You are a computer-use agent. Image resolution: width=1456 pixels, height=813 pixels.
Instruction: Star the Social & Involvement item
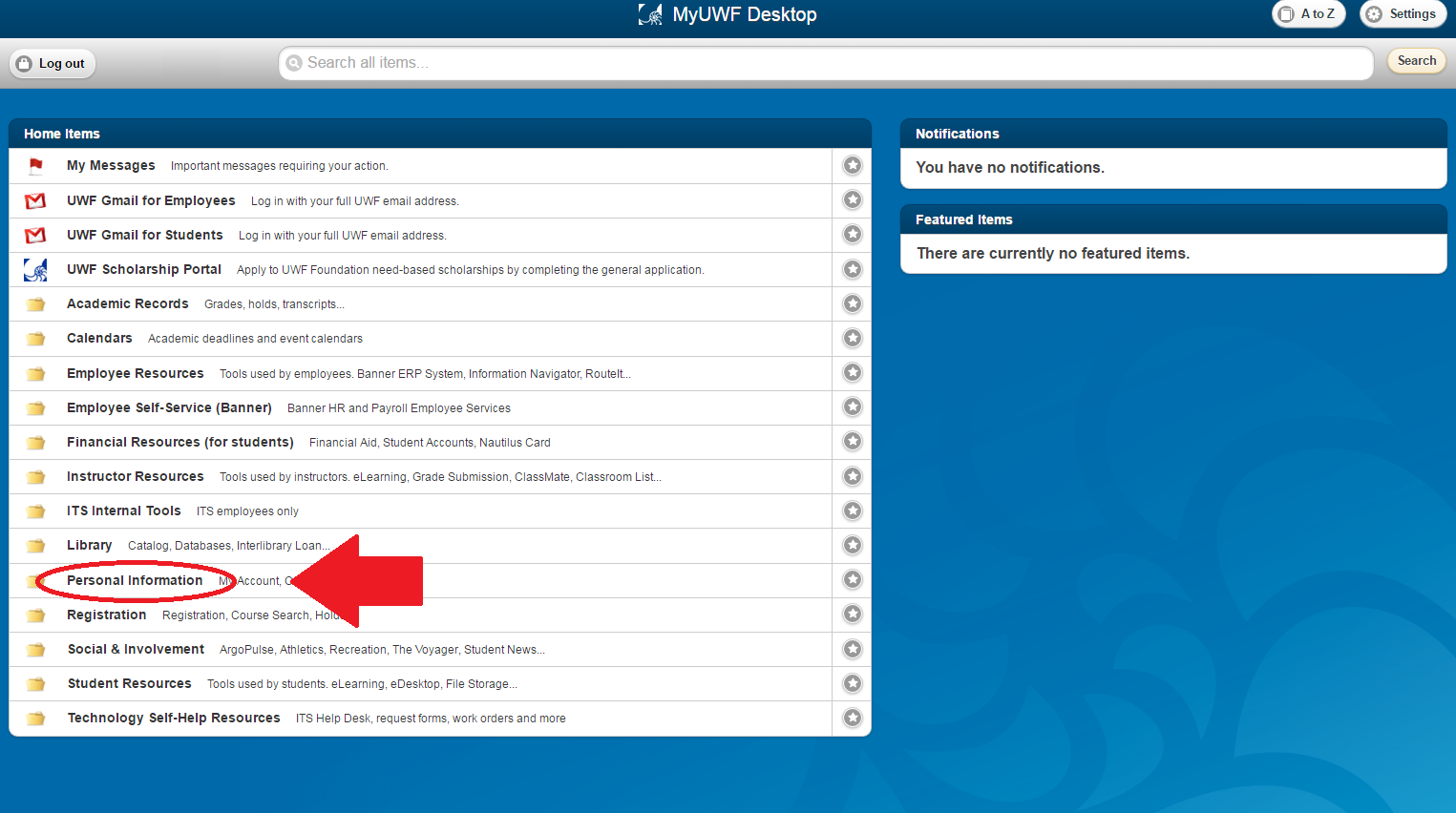(853, 649)
